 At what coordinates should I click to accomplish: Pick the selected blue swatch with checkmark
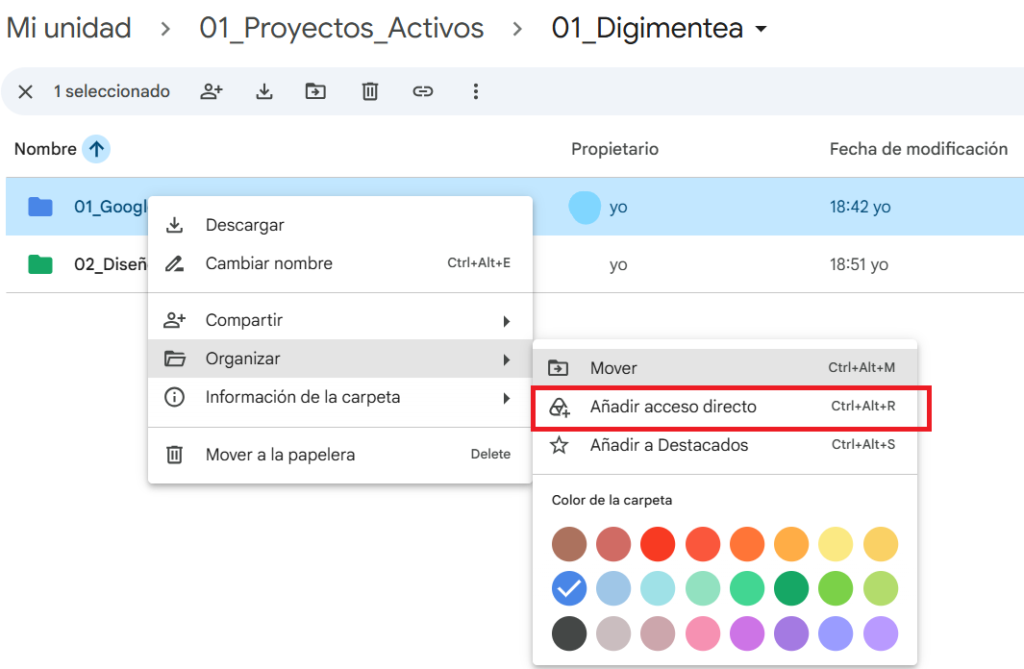[x=569, y=589]
